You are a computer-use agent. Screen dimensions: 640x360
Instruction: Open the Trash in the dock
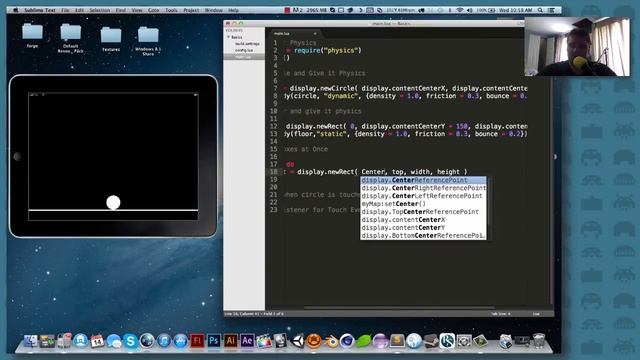pos(539,341)
